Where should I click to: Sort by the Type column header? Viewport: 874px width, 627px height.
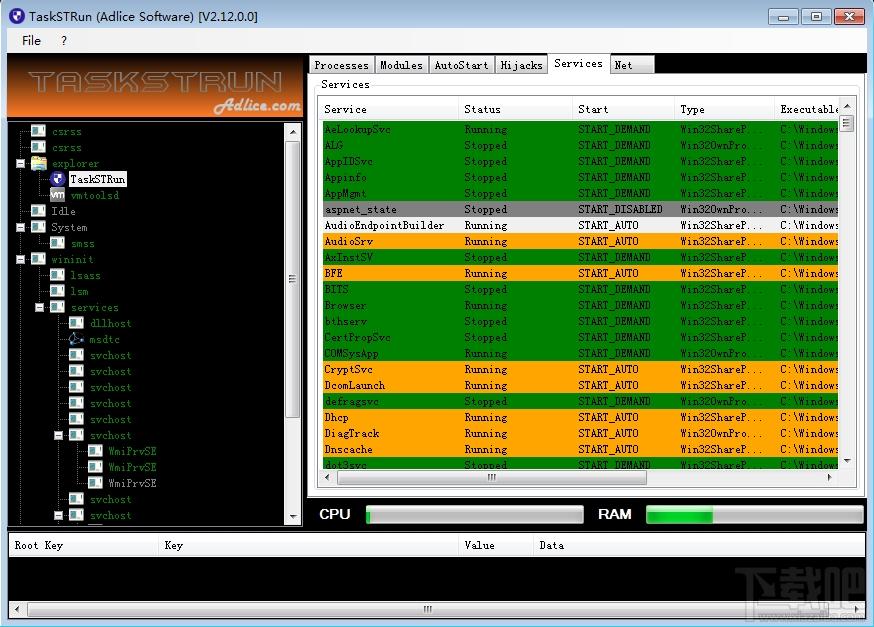click(725, 109)
